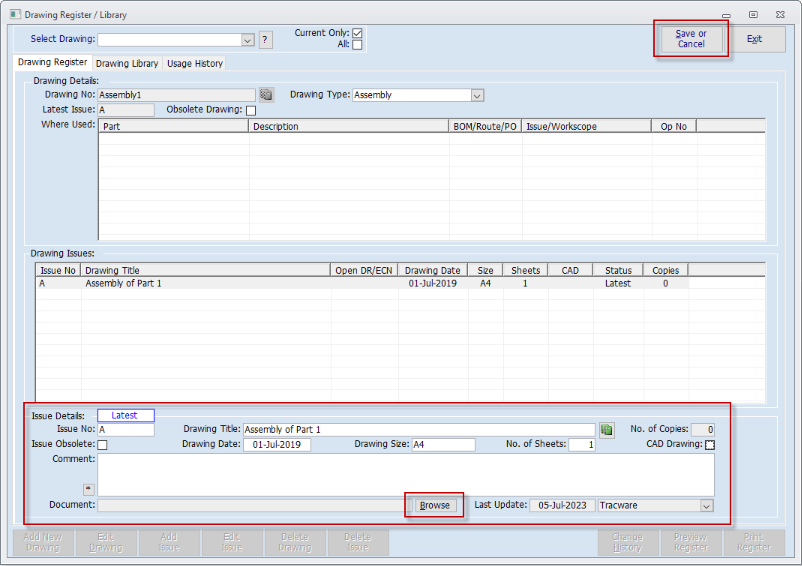Click the Save or Cancel button
Screen dimensions: 802x566
pos(691,39)
